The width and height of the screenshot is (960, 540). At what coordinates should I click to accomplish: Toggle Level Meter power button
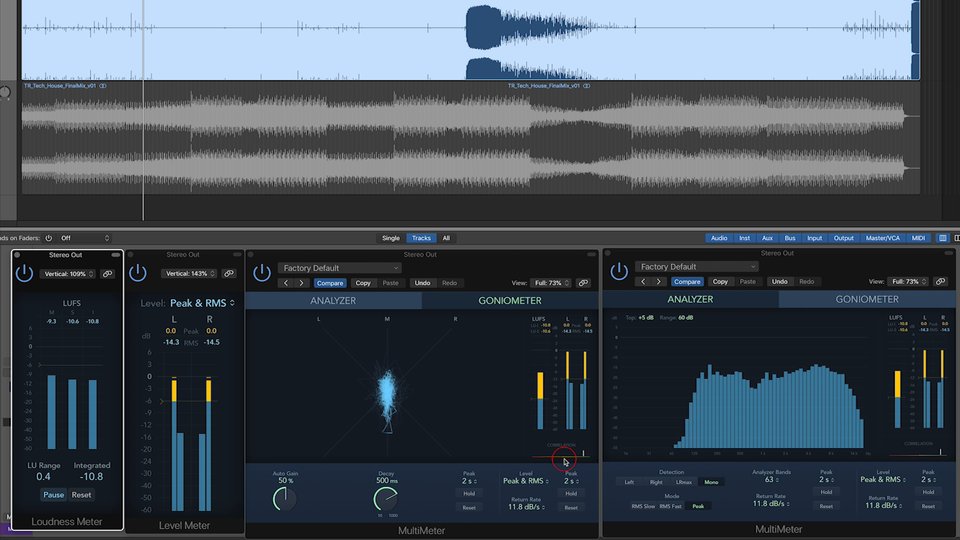point(138,272)
